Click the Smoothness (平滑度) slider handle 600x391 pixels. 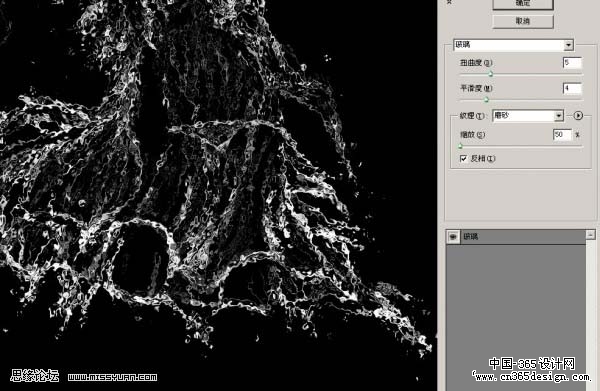486,100
